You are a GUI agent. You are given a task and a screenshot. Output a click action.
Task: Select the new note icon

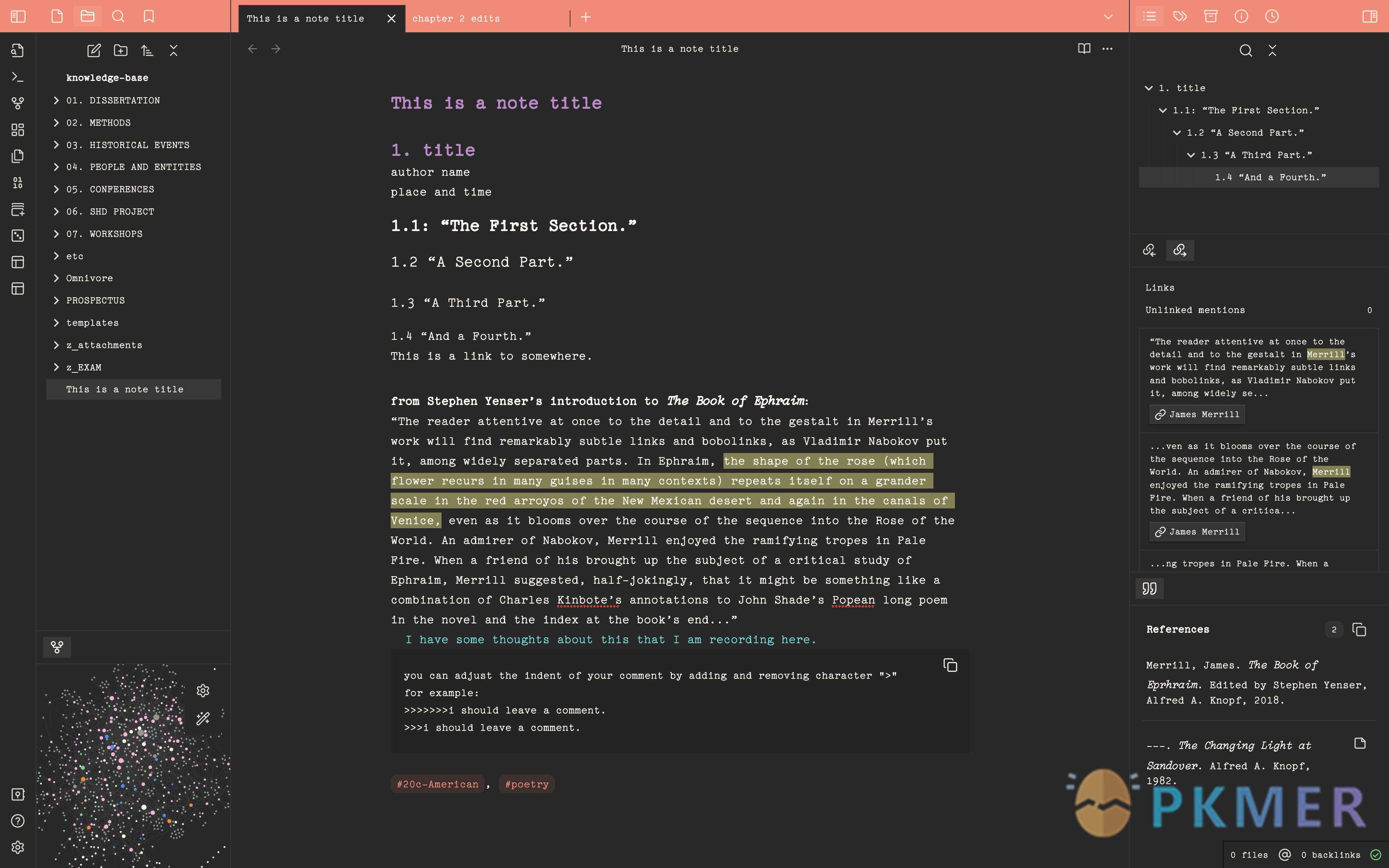coord(94,50)
